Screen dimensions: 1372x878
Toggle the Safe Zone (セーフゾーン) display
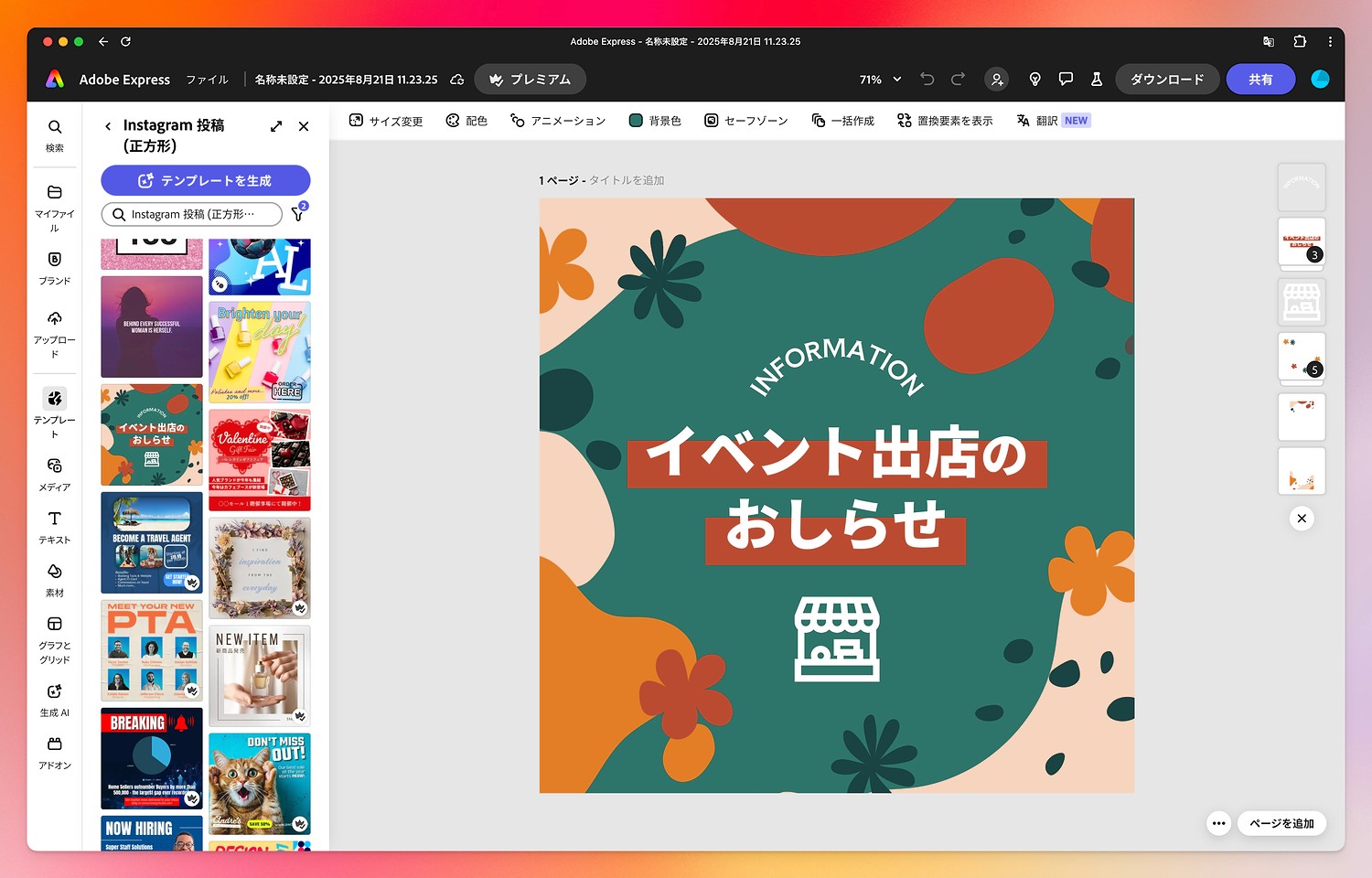click(745, 121)
